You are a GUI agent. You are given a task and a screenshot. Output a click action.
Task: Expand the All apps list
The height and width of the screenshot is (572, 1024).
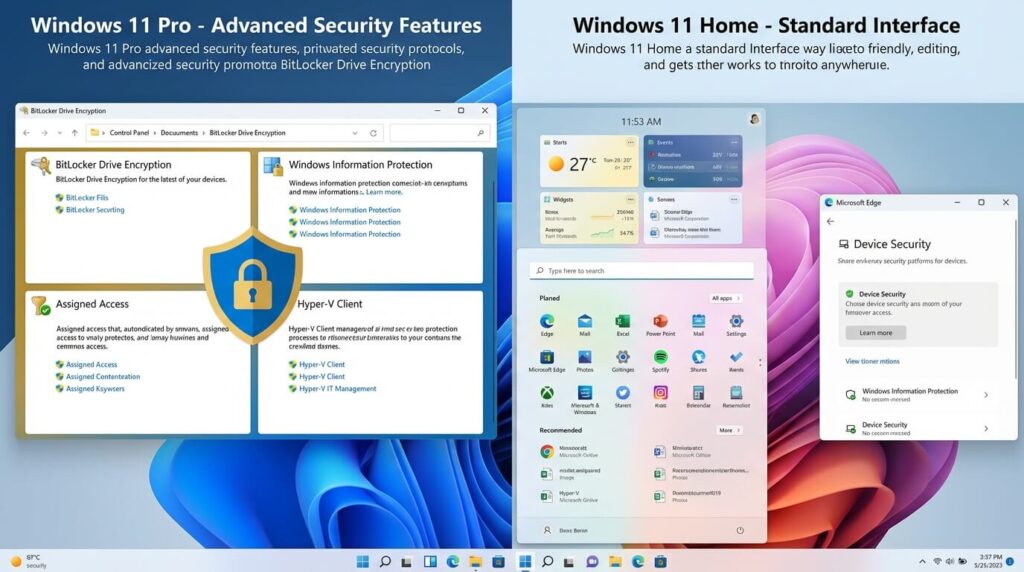[726, 298]
